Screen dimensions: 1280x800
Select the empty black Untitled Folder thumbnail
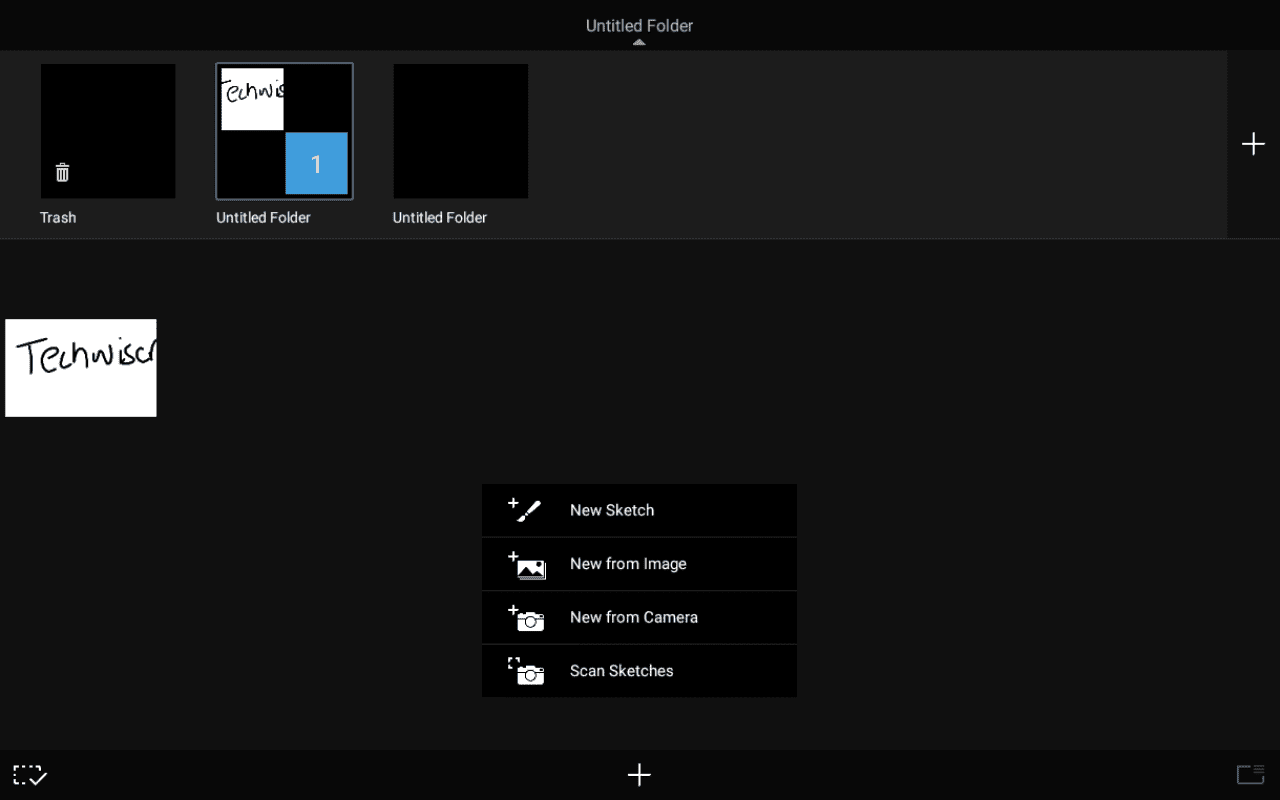point(460,131)
